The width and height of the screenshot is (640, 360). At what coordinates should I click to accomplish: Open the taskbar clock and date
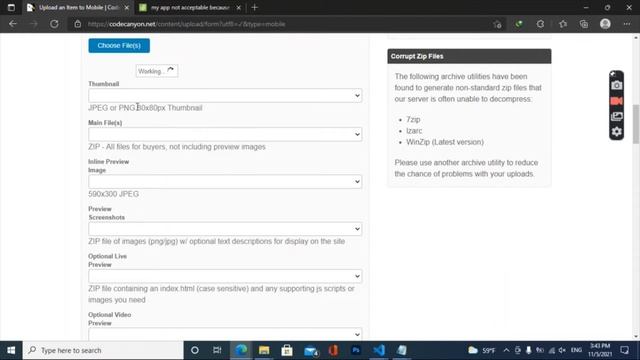(600, 350)
